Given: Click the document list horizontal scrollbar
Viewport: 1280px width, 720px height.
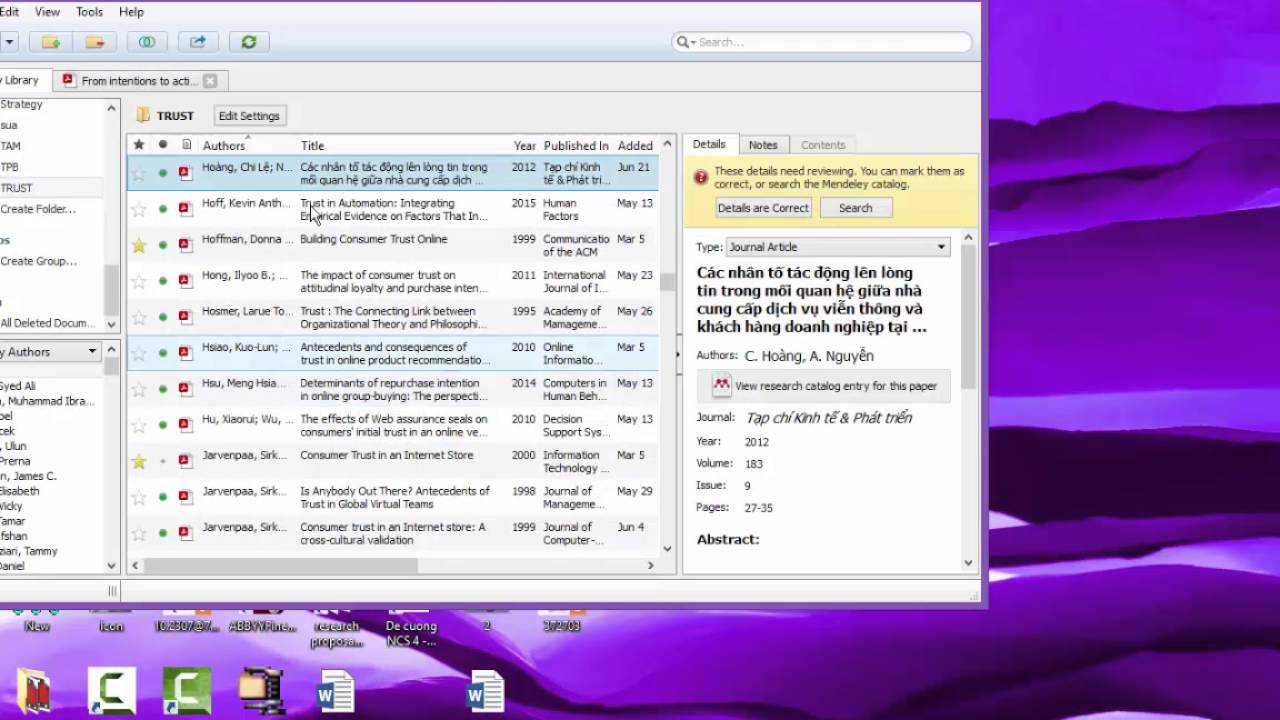Looking at the screenshot, I should (280, 565).
